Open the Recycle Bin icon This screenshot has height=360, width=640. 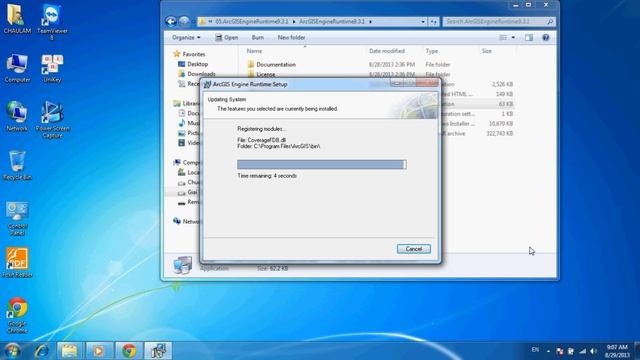17,165
